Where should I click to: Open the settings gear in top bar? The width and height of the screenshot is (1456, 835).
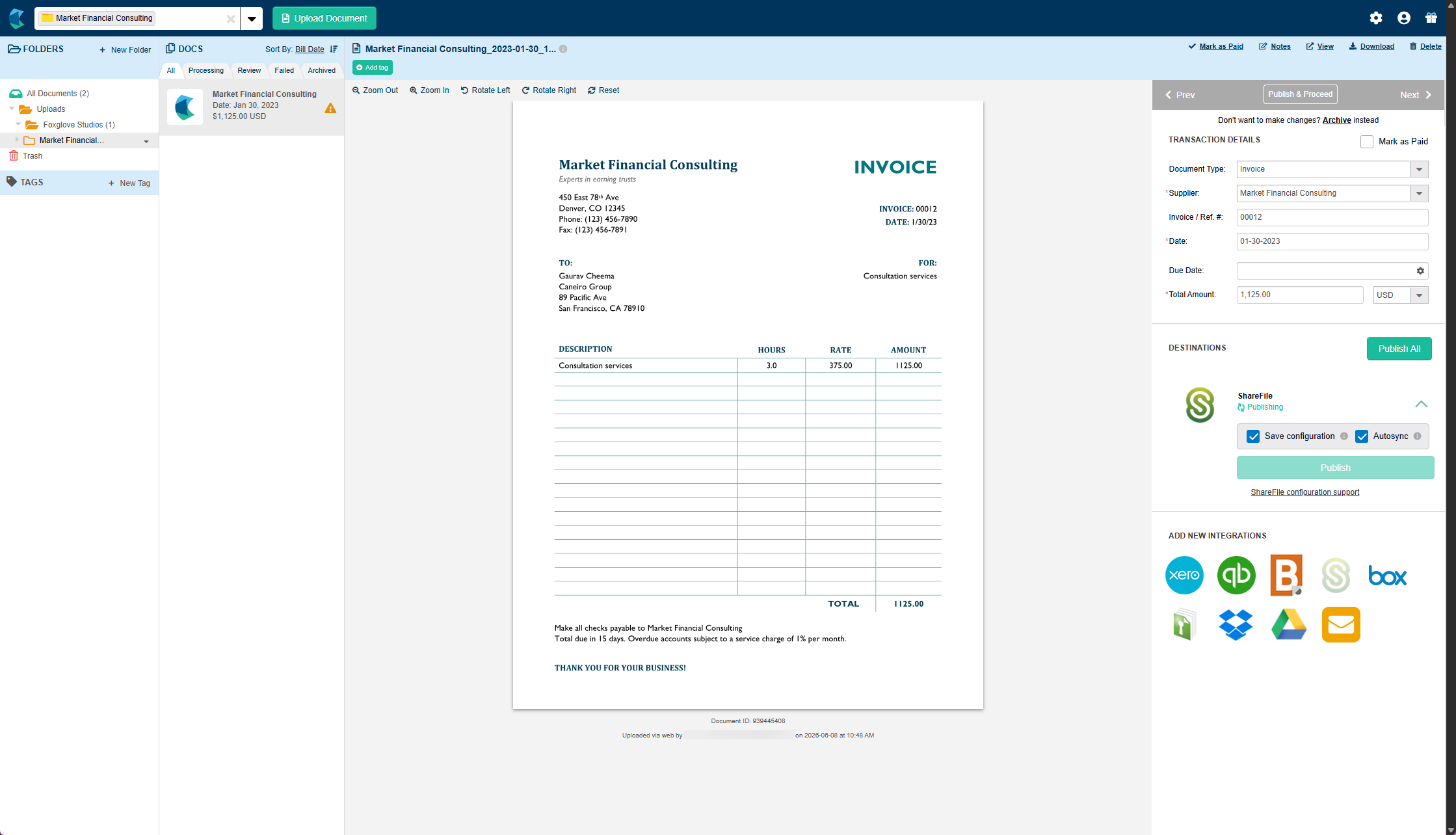(x=1375, y=18)
